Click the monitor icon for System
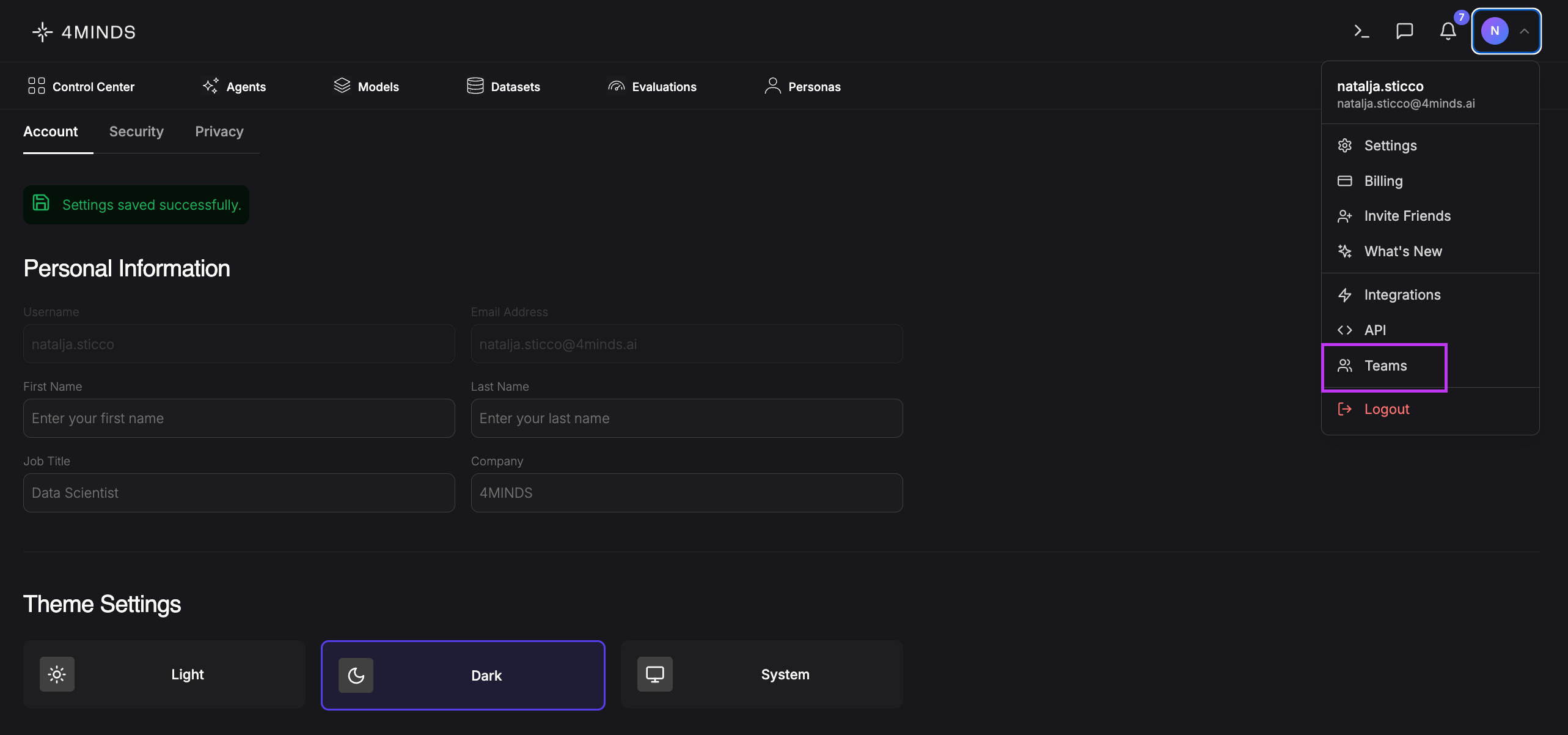This screenshot has width=1568, height=735. point(655,674)
